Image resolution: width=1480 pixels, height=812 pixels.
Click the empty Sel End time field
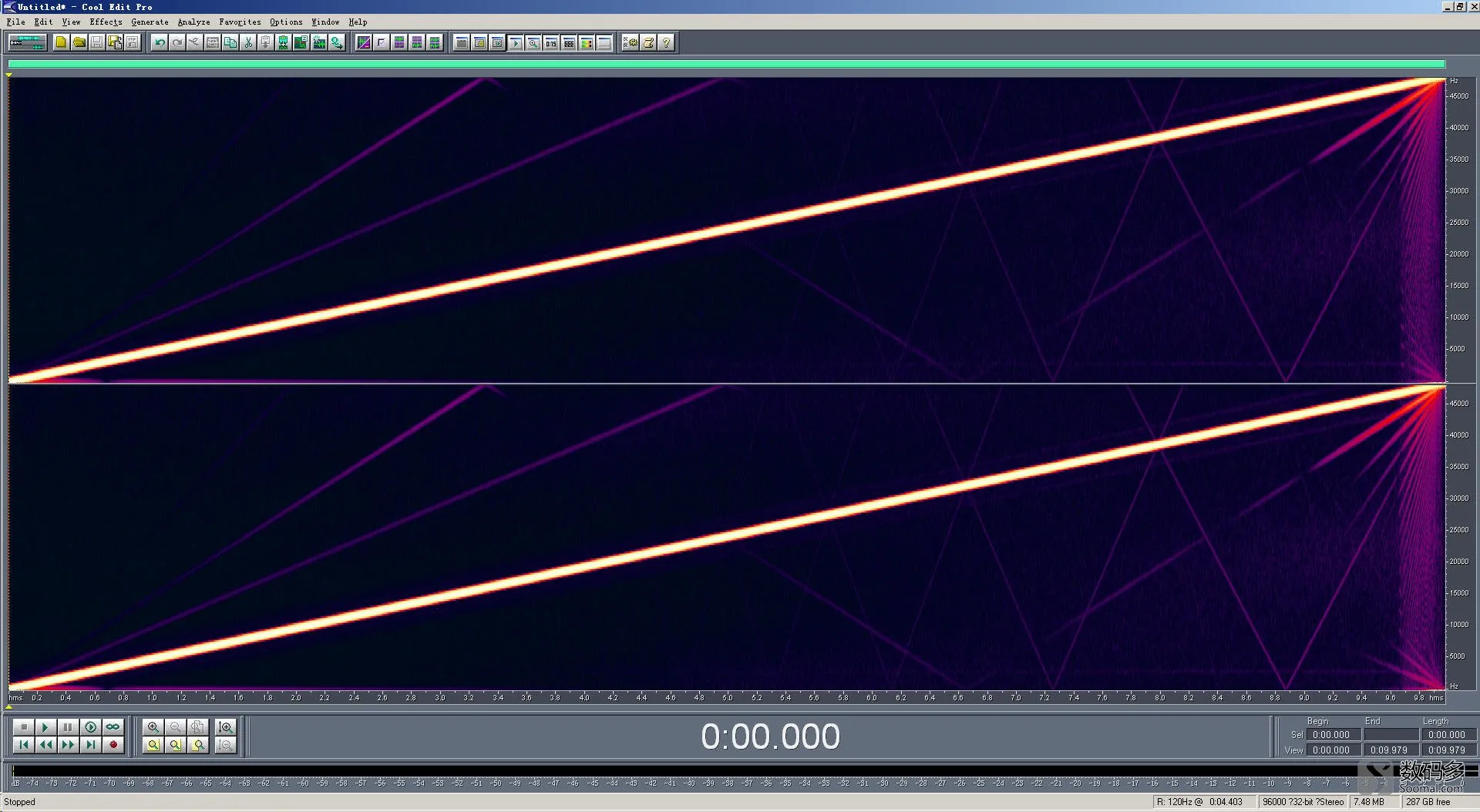[x=1391, y=735]
